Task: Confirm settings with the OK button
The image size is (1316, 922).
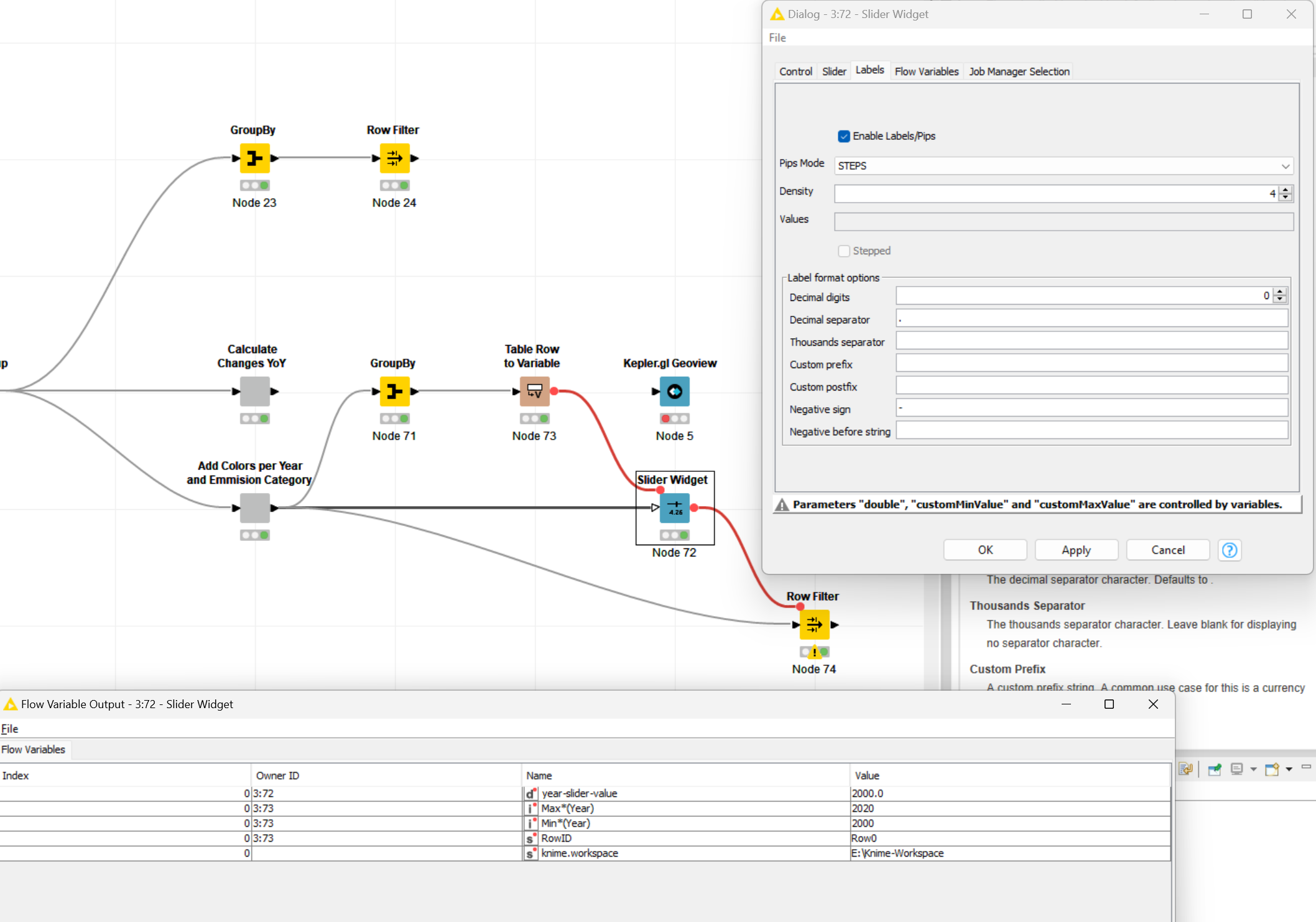Action: [x=985, y=550]
